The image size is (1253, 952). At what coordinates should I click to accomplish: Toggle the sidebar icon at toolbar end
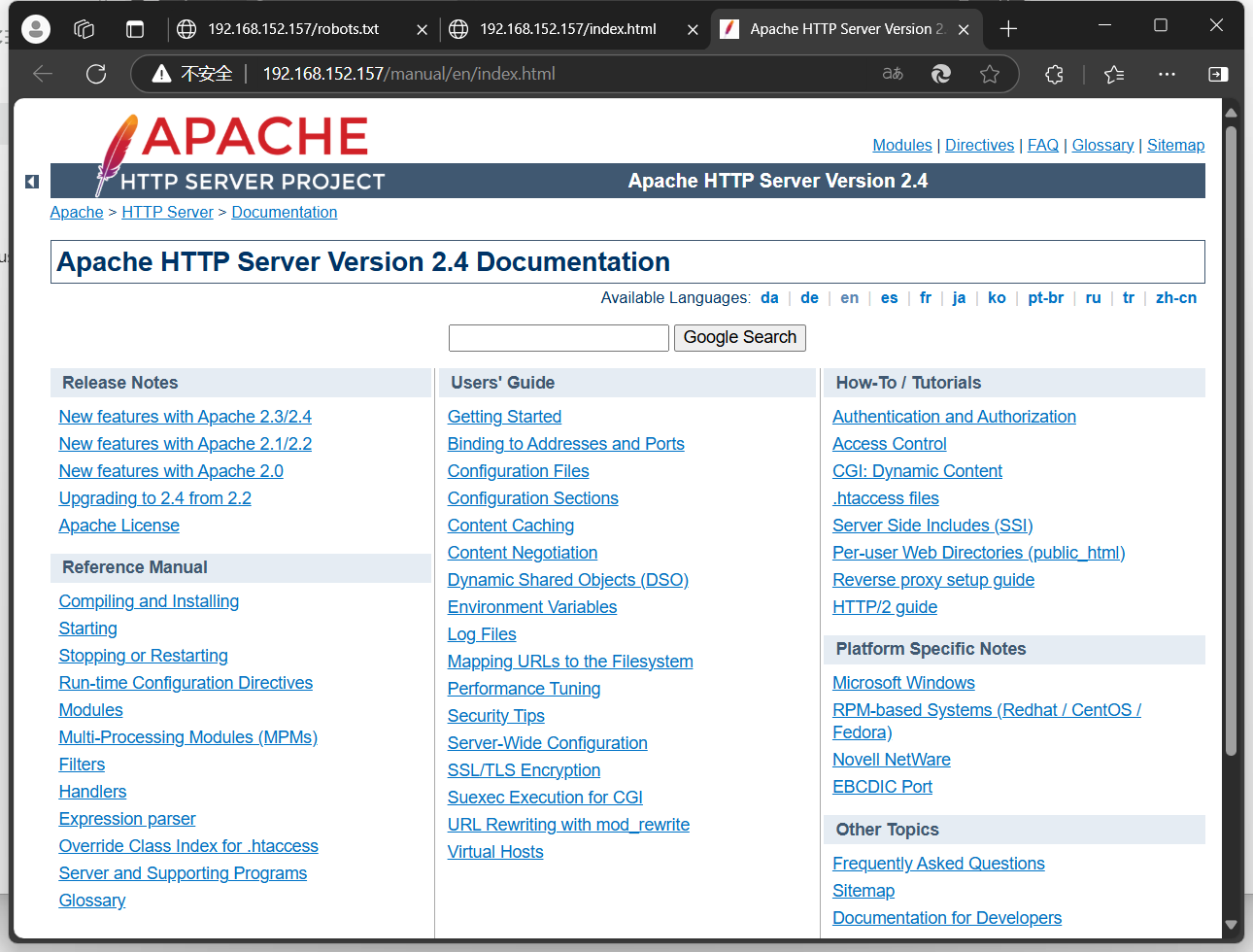[x=1218, y=74]
